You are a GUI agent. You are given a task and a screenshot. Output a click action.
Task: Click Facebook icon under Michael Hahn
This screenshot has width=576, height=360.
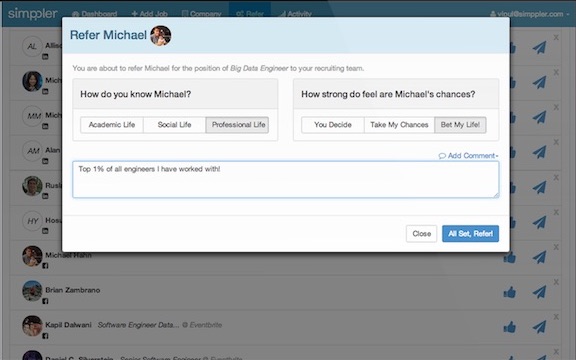(45, 266)
